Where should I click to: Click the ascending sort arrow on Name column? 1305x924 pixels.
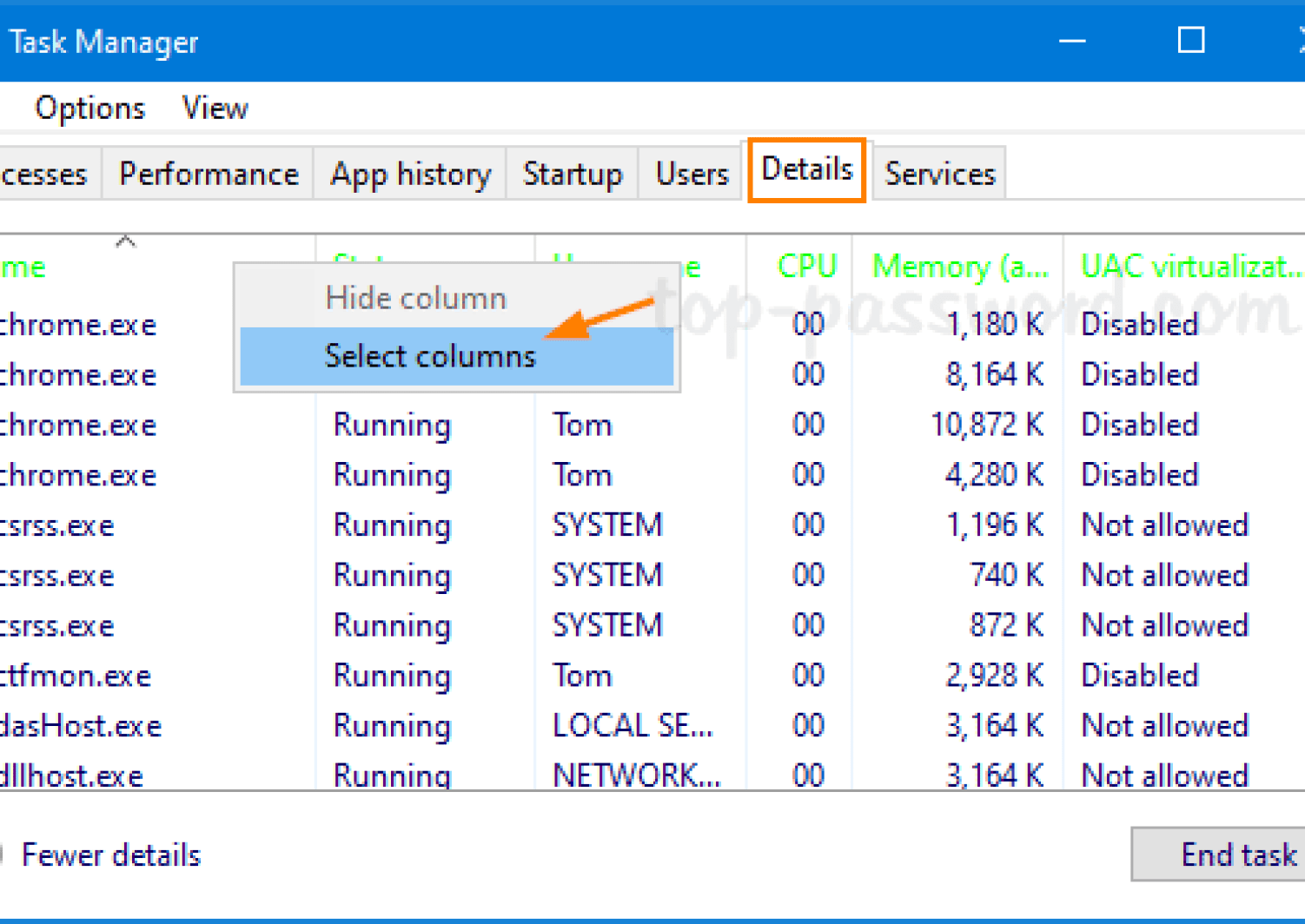pyautogui.click(x=126, y=241)
